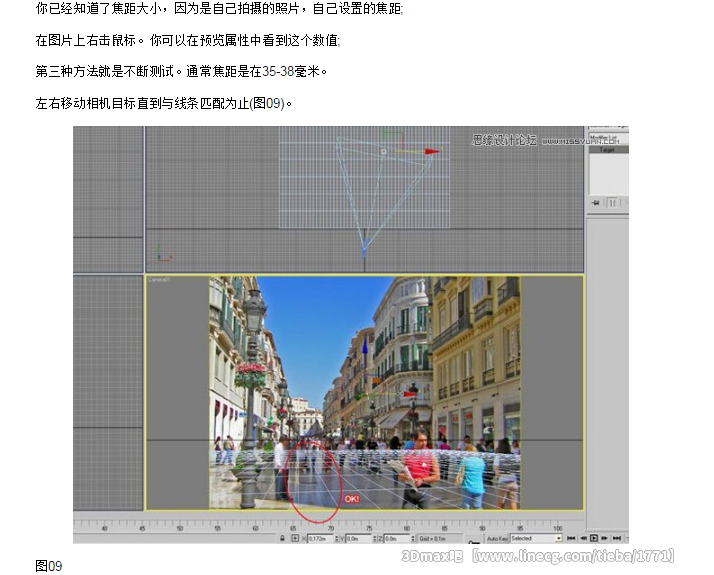Open the Modifier List dropdown
This screenshot has height=575, width=714.
(x=608, y=138)
